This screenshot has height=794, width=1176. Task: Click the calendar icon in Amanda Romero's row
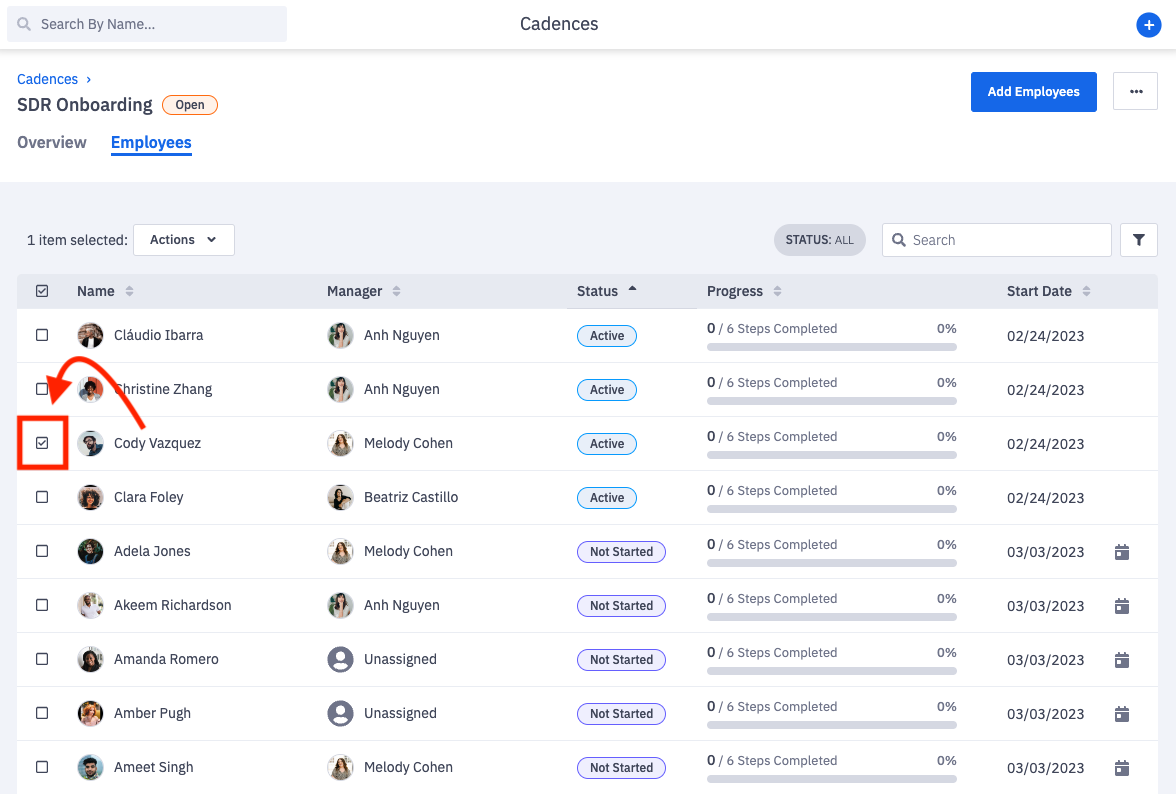pyautogui.click(x=1122, y=660)
